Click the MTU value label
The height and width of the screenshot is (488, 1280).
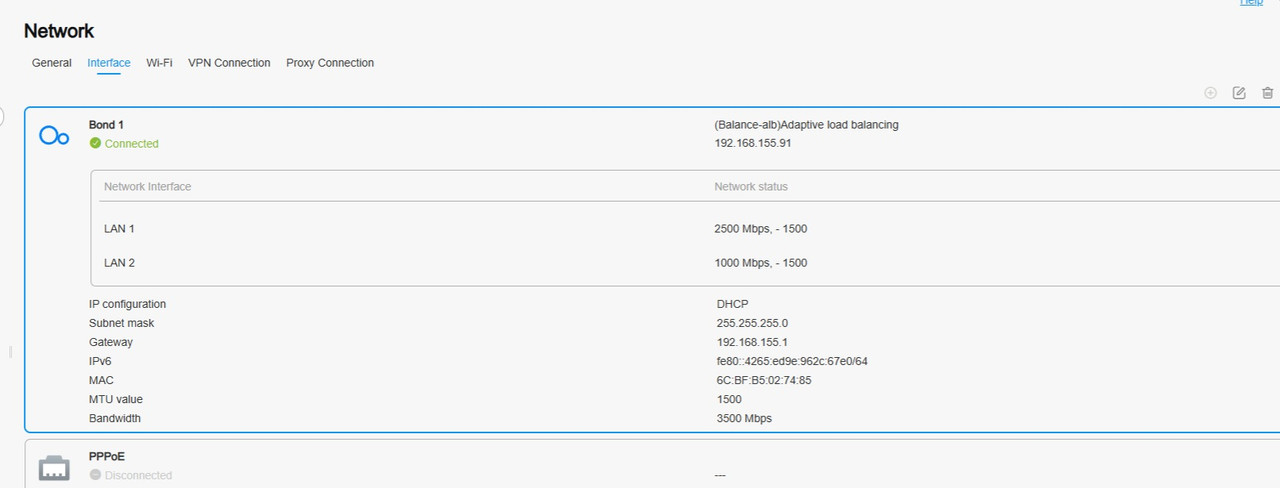(116, 399)
